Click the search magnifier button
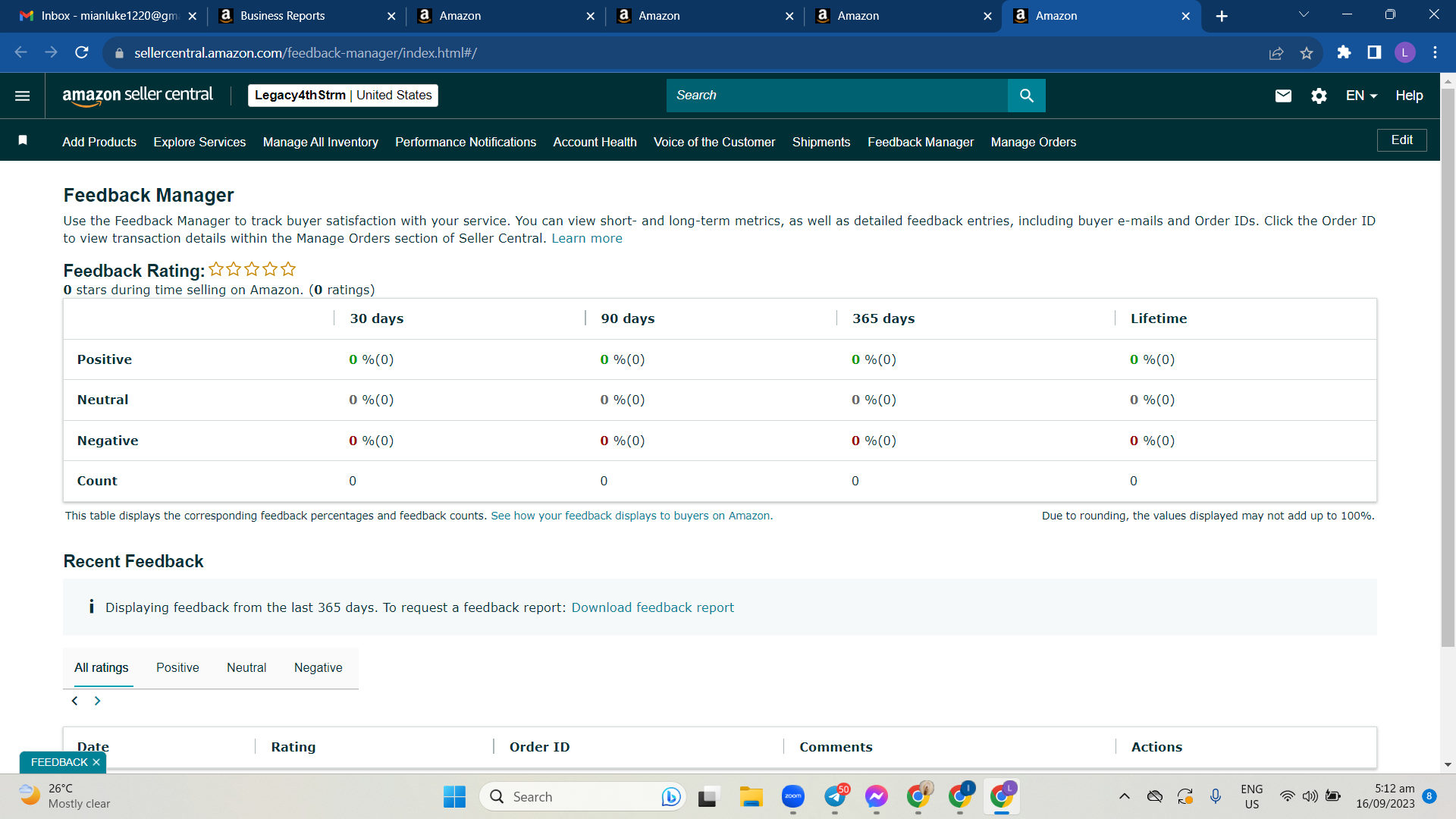 1027,96
